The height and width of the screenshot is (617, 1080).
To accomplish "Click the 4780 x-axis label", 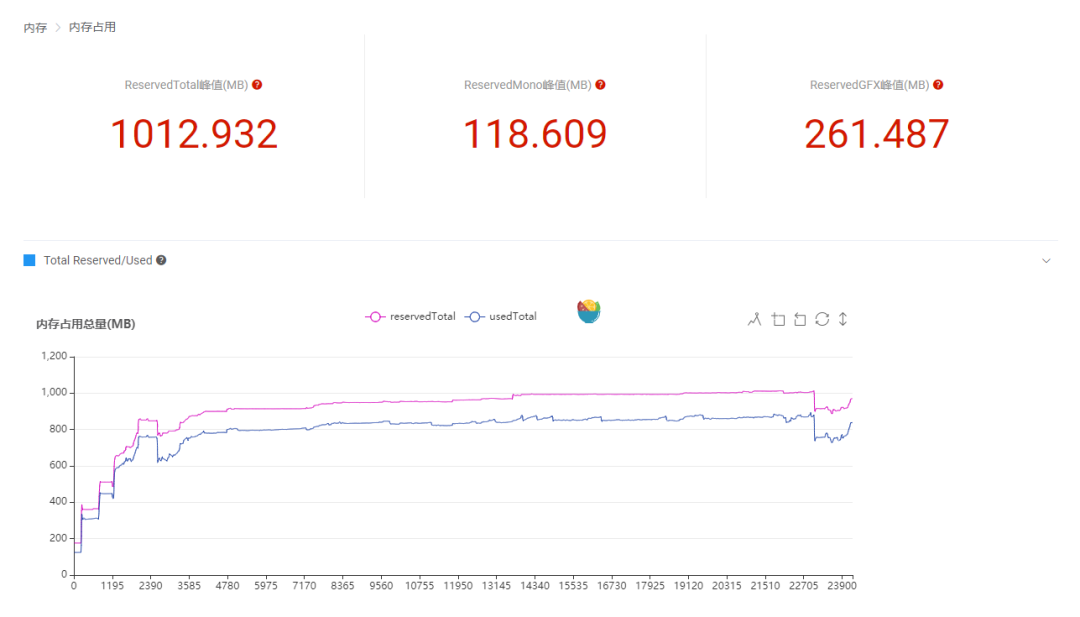I will pos(227,586).
